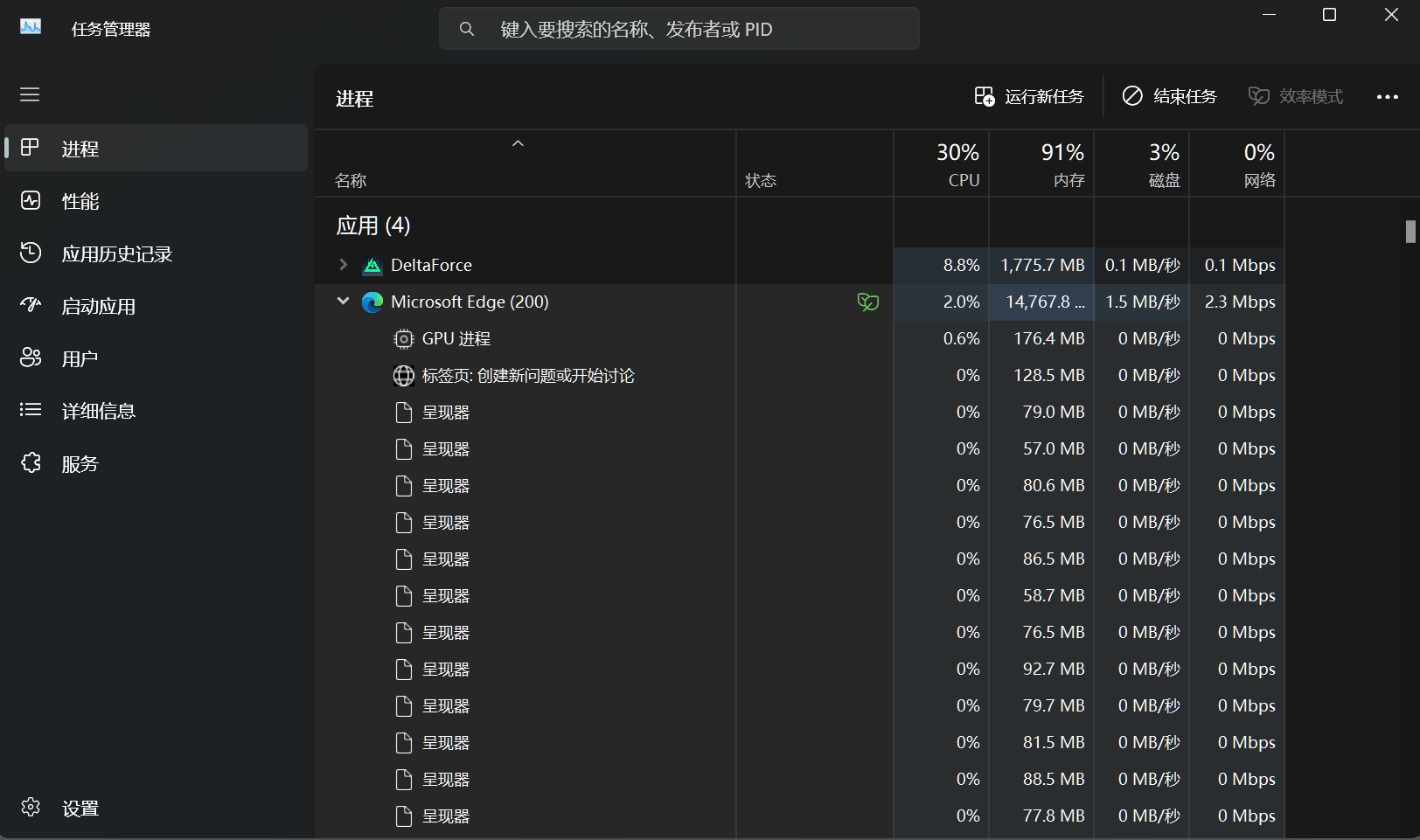Viewport: 1420px width, 840px height.
Task: Expand the DeltaForce process group
Action: [x=344, y=265]
